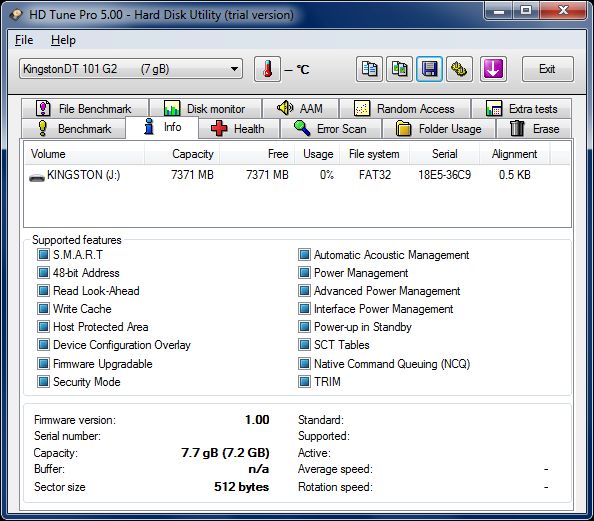Viewport: 594px width, 521px height.
Task: Copy info to clipboard using first toolbar icon
Action: click(x=369, y=69)
